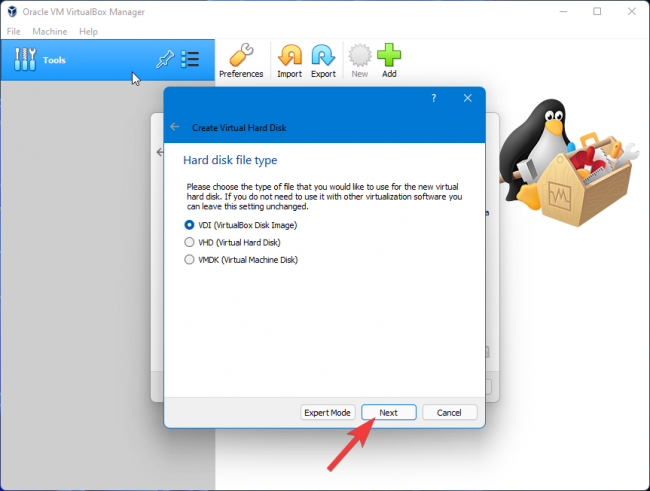
Task: Click the Next button
Action: coord(388,413)
